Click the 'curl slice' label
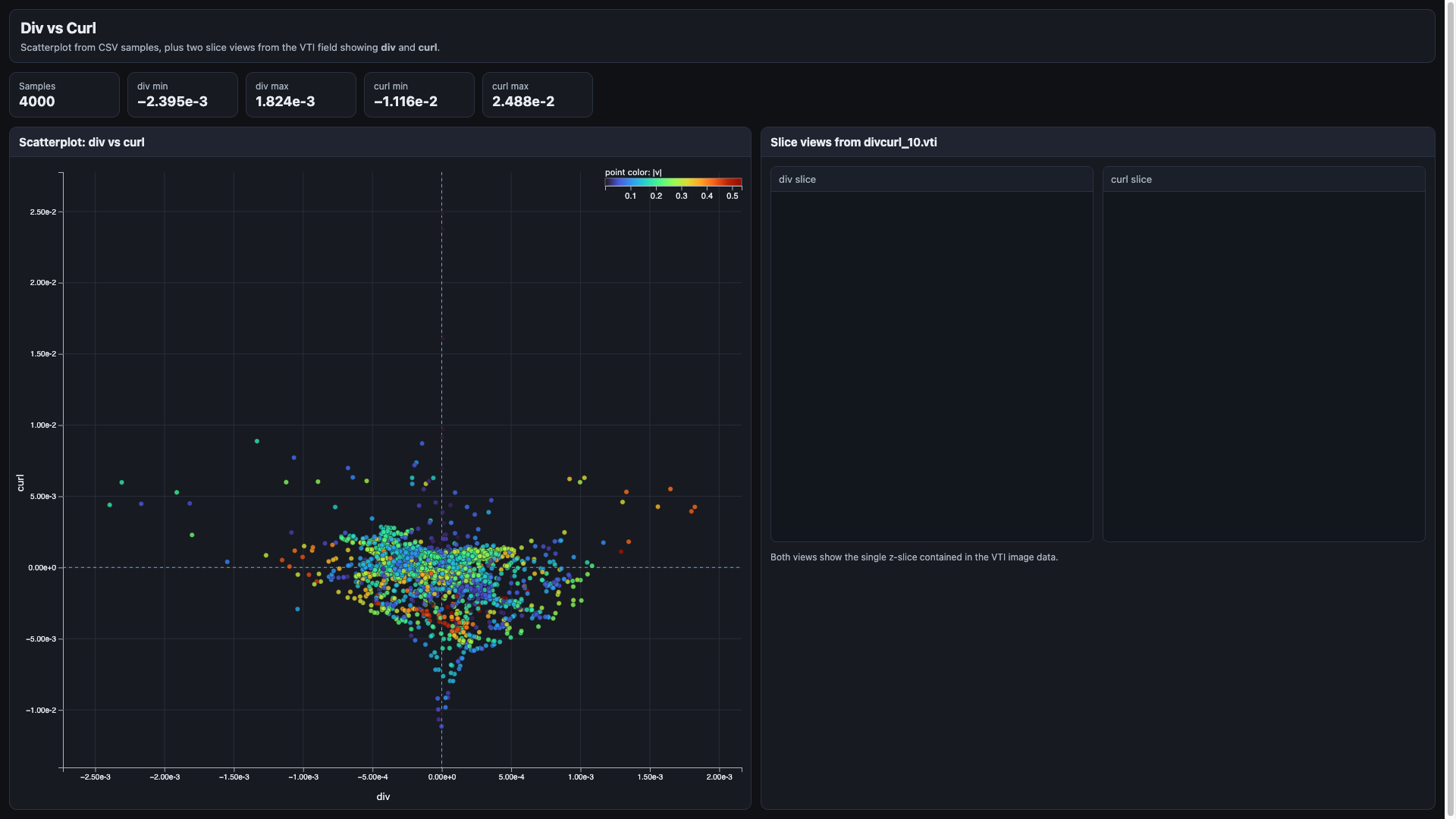The width and height of the screenshot is (1456, 819). (x=1131, y=180)
